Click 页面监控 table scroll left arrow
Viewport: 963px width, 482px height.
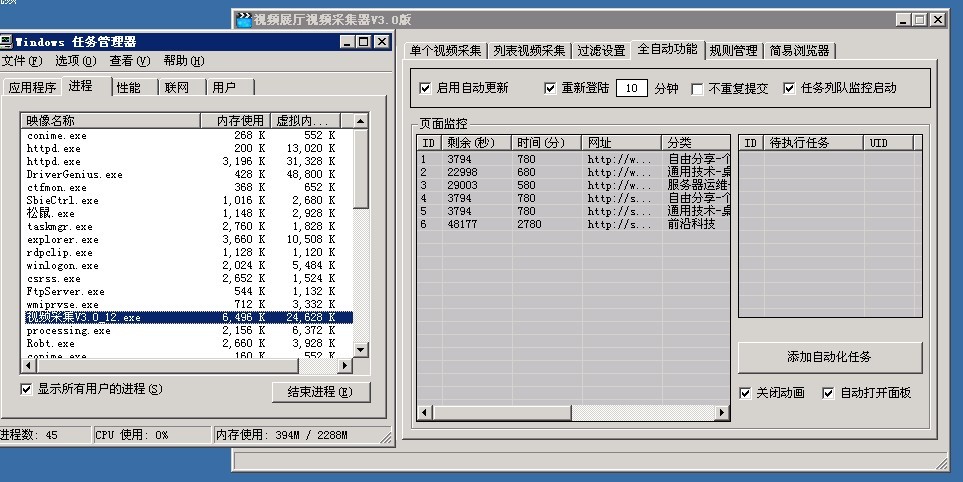point(424,413)
